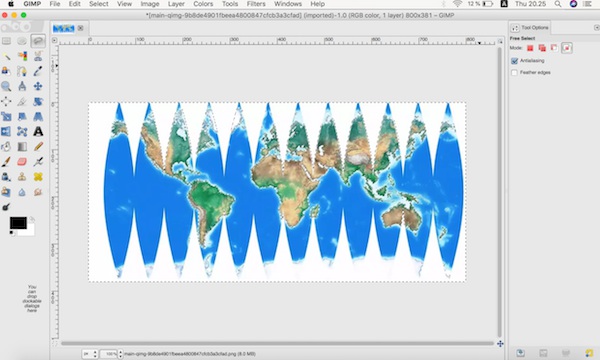This screenshot has width=600, height=360.
Task: Click the world map image tab thumbnail
Action: click(x=64, y=28)
